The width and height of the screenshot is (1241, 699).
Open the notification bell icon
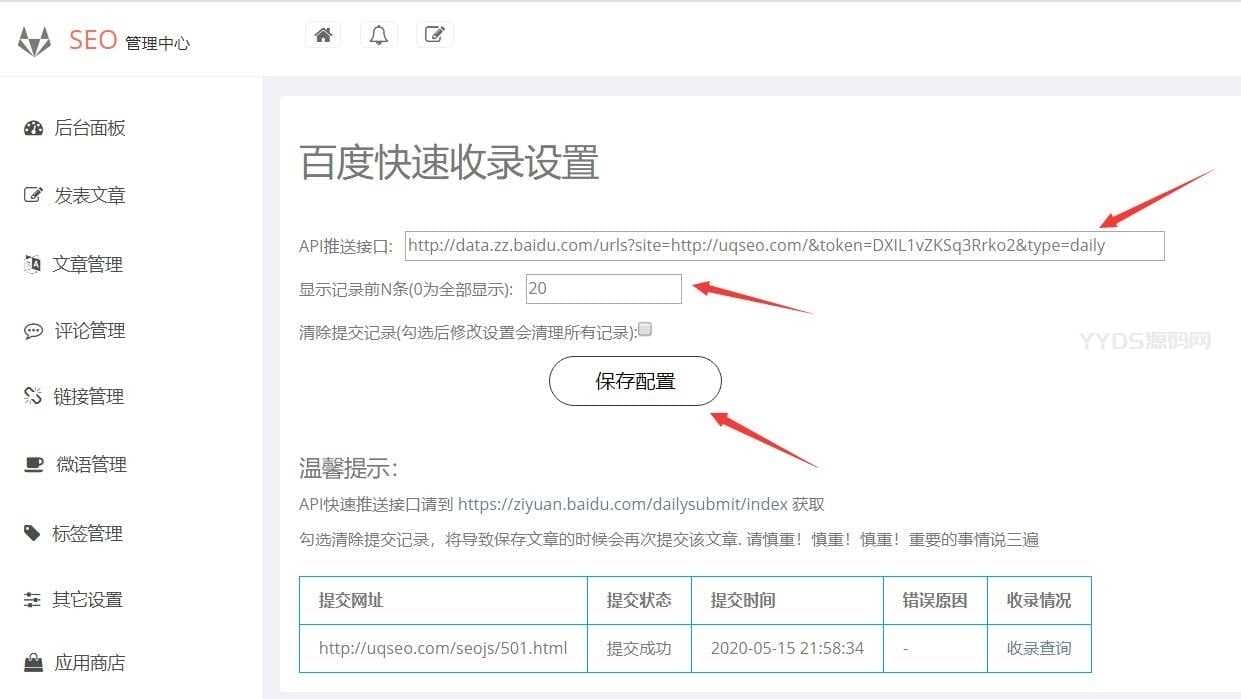379,35
